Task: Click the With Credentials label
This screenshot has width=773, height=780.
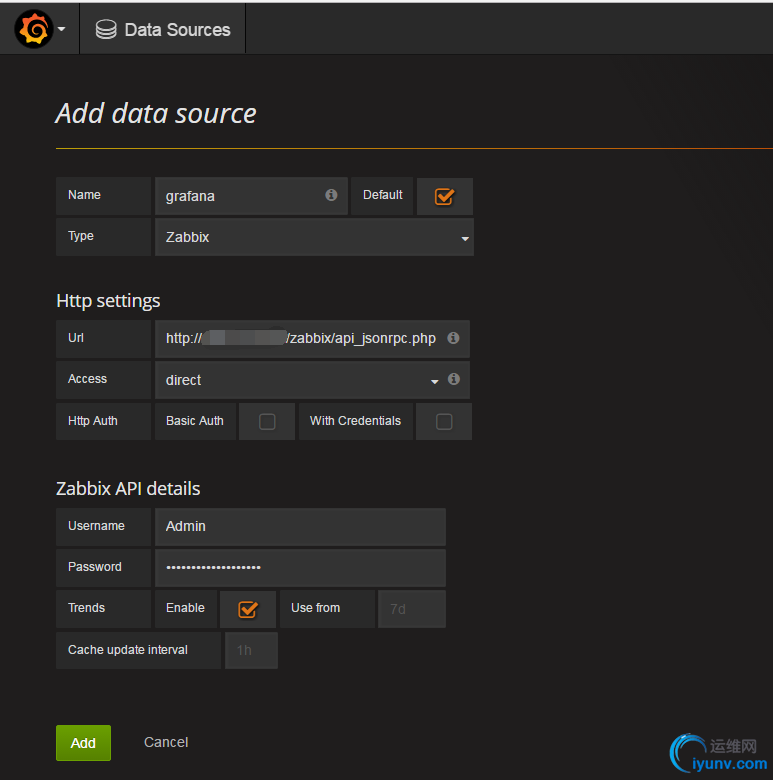Action: 355,421
